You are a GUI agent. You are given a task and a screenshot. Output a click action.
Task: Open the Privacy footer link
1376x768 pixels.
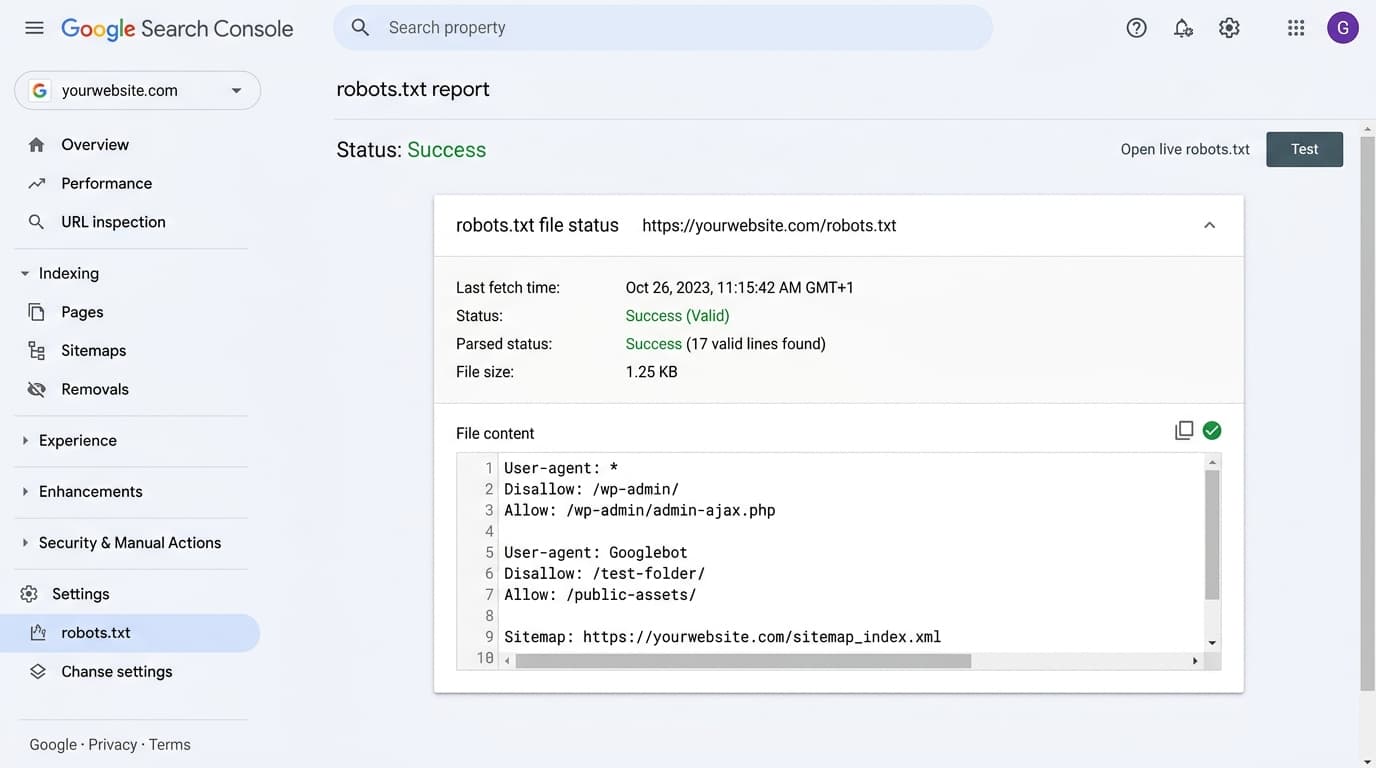(x=112, y=745)
